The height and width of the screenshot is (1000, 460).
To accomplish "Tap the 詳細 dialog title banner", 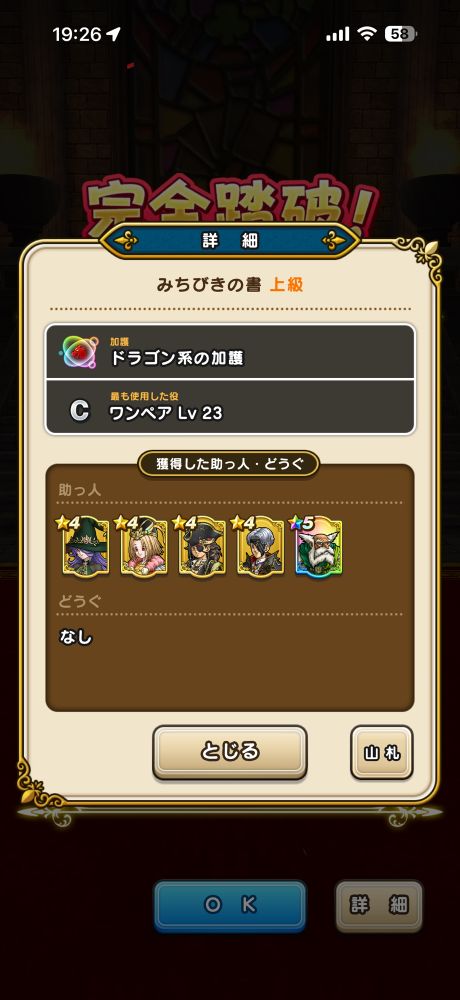I will [230, 240].
